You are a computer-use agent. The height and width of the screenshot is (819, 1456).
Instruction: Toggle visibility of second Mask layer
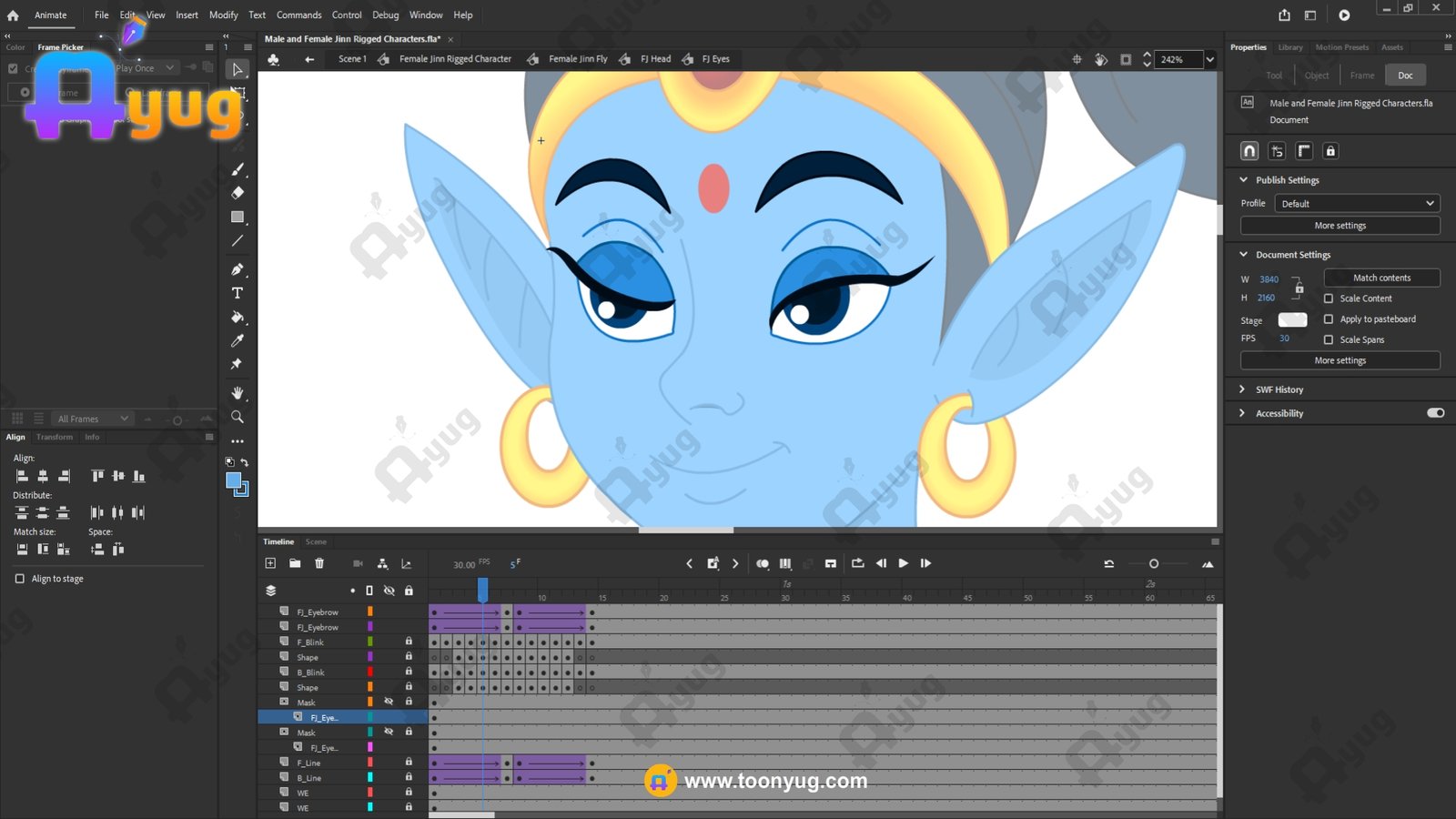(x=389, y=732)
